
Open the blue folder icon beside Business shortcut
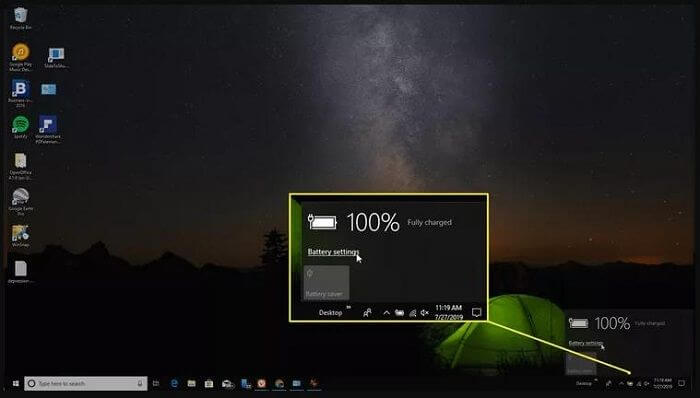tap(49, 89)
